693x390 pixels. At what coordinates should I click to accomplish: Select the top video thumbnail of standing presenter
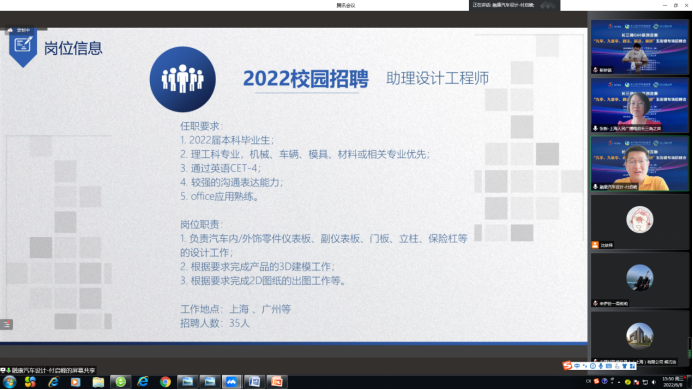640,47
